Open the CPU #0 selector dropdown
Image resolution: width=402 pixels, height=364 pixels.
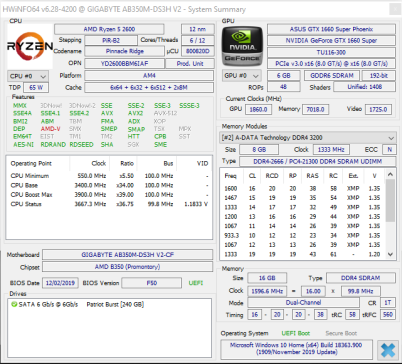pyautogui.click(x=28, y=76)
